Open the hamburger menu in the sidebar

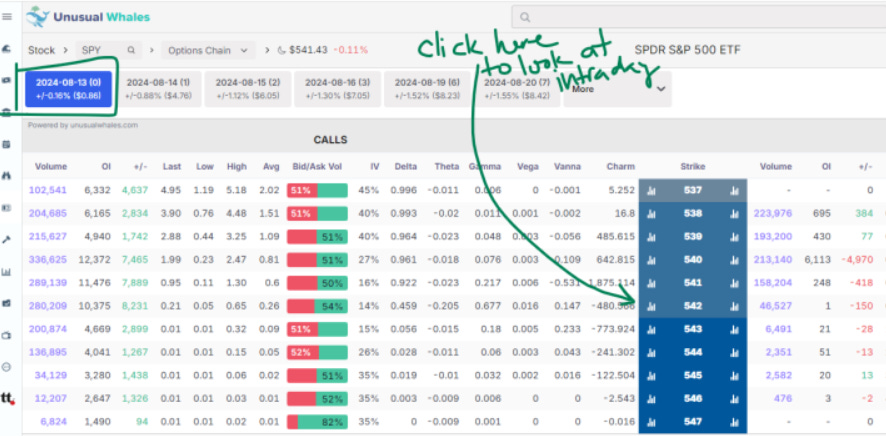pyautogui.click(x=7, y=16)
